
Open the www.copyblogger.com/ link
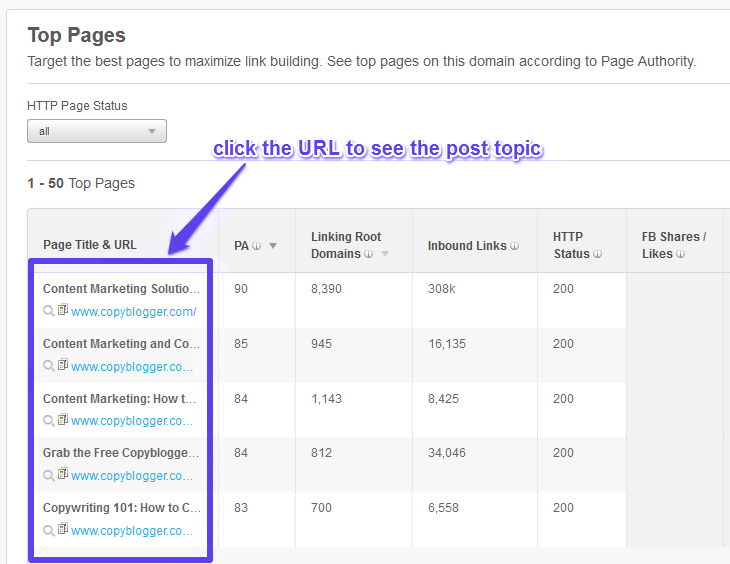point(134,312)
